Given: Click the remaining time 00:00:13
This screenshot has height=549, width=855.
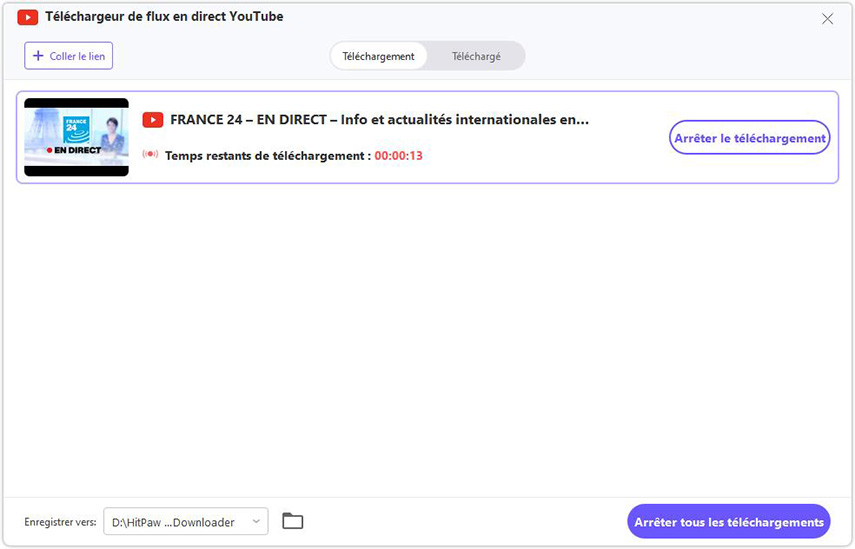Looking at the screenshot, I should [399, 156].
